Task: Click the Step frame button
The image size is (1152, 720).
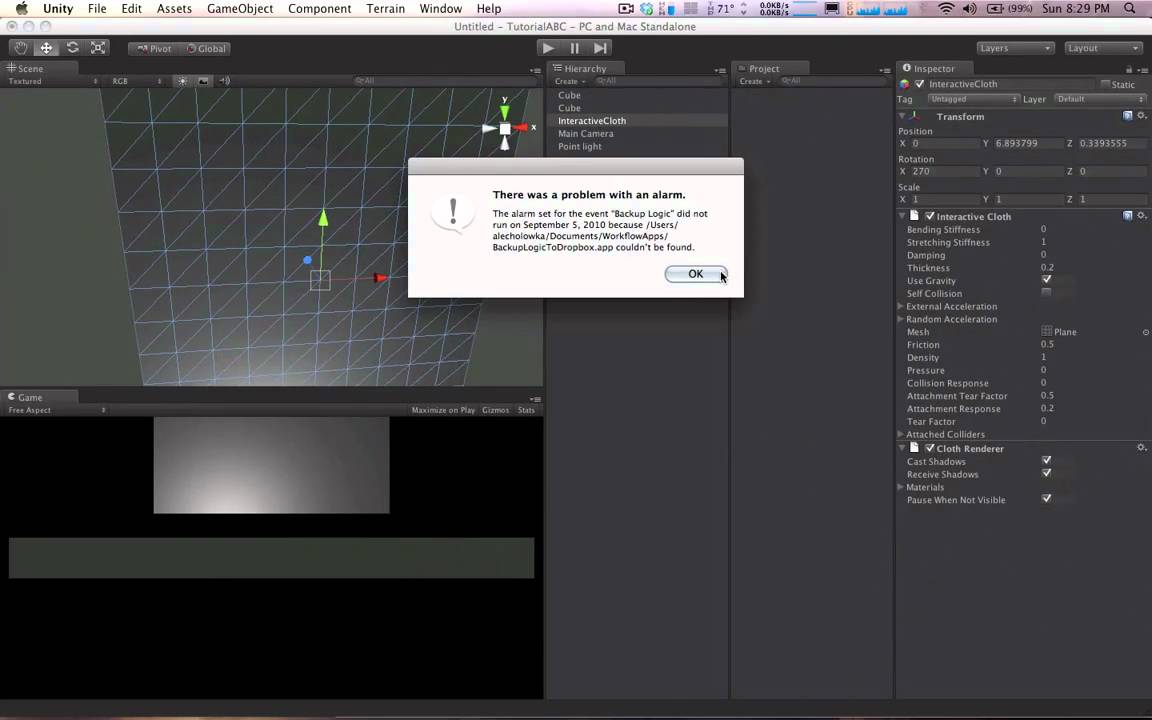Action: click(600, 48)
